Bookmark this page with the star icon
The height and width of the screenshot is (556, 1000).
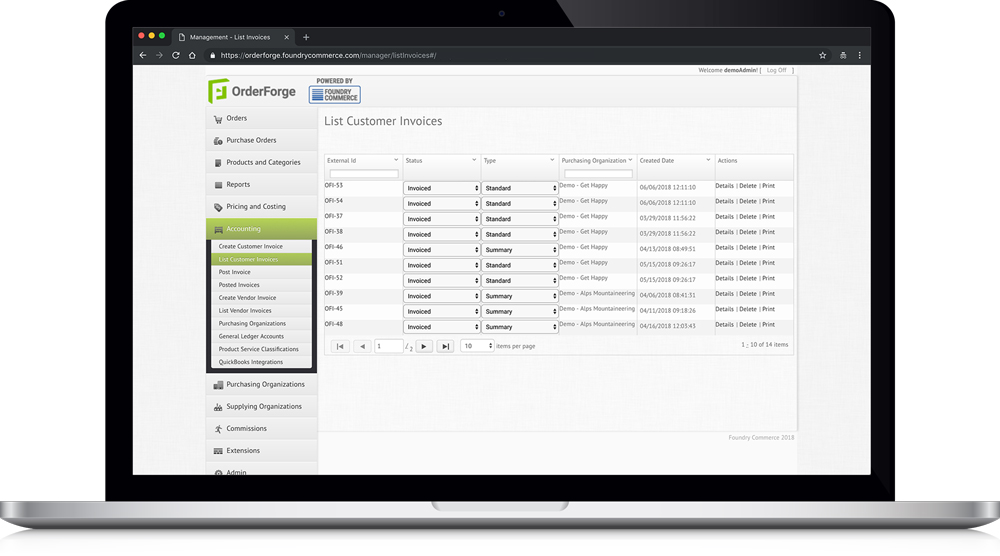point(823,55)
